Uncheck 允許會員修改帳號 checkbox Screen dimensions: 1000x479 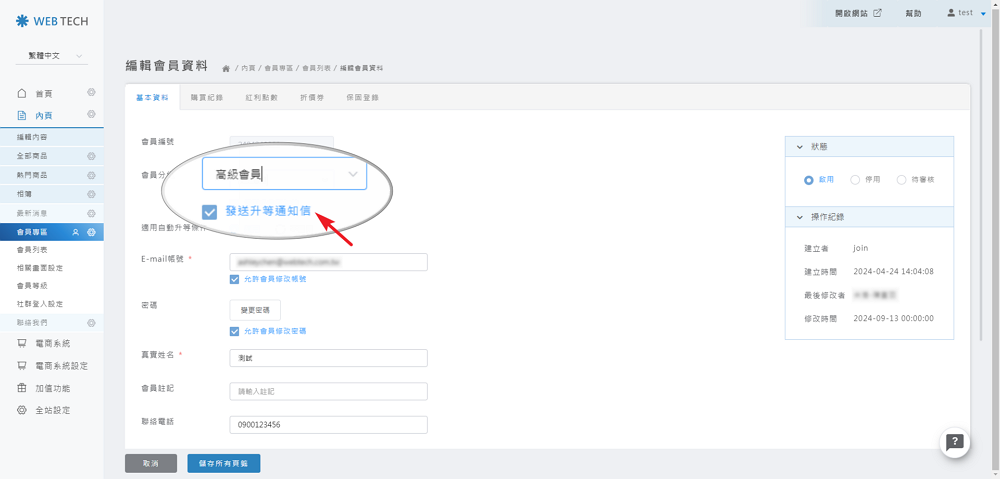[x=235, y=279]
